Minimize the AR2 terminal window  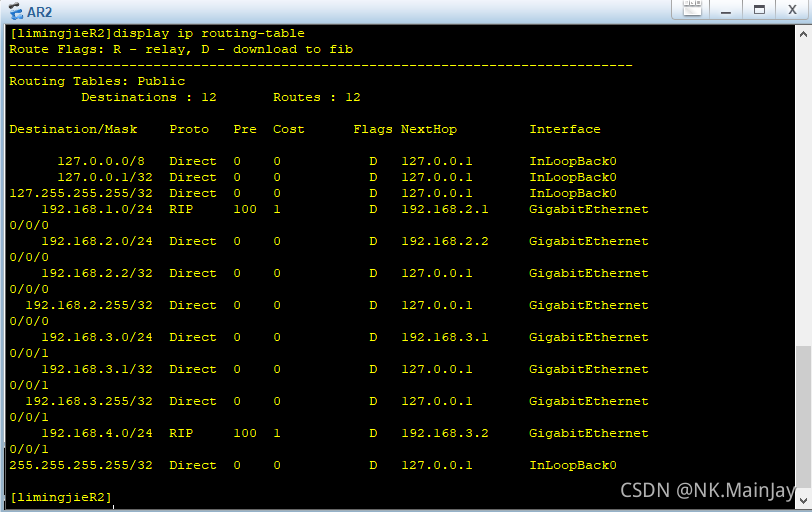click(726, 10)
